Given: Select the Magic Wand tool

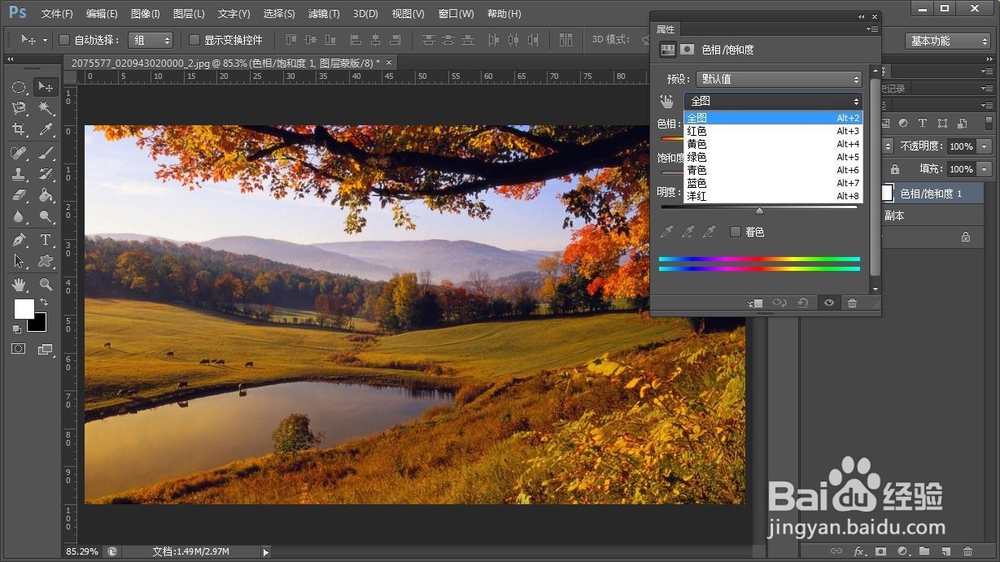Looking at the screenshot, I should (x=45, y=108).
